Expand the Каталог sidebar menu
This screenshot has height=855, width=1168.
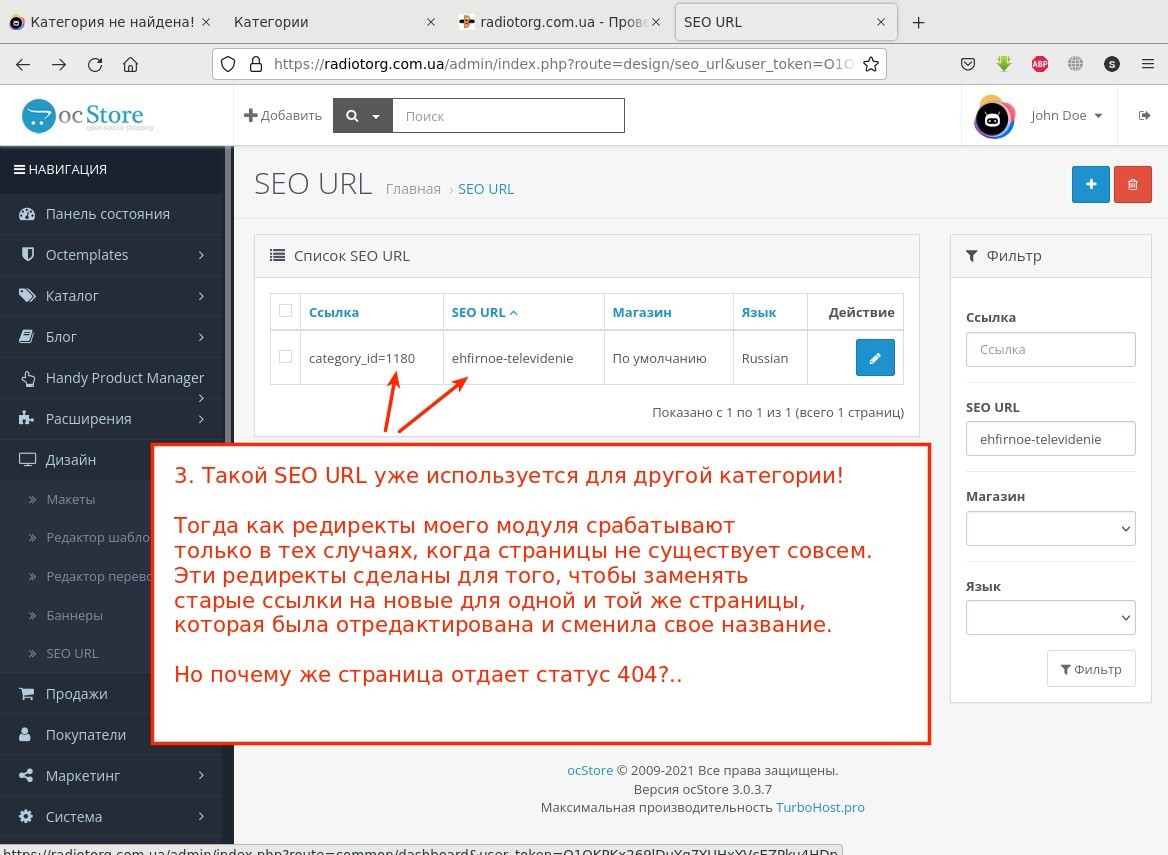(110, 296)
